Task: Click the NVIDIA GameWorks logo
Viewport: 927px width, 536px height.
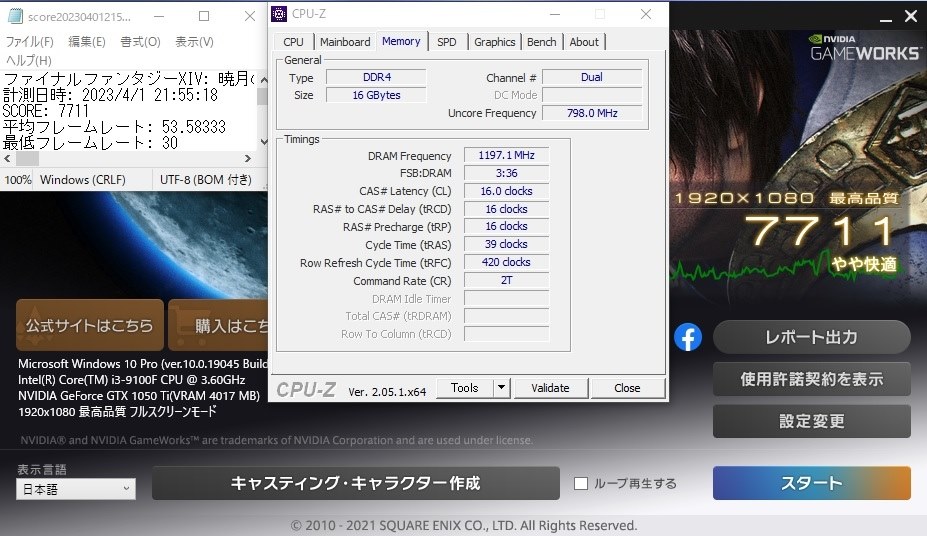Action: pos(864,48)
